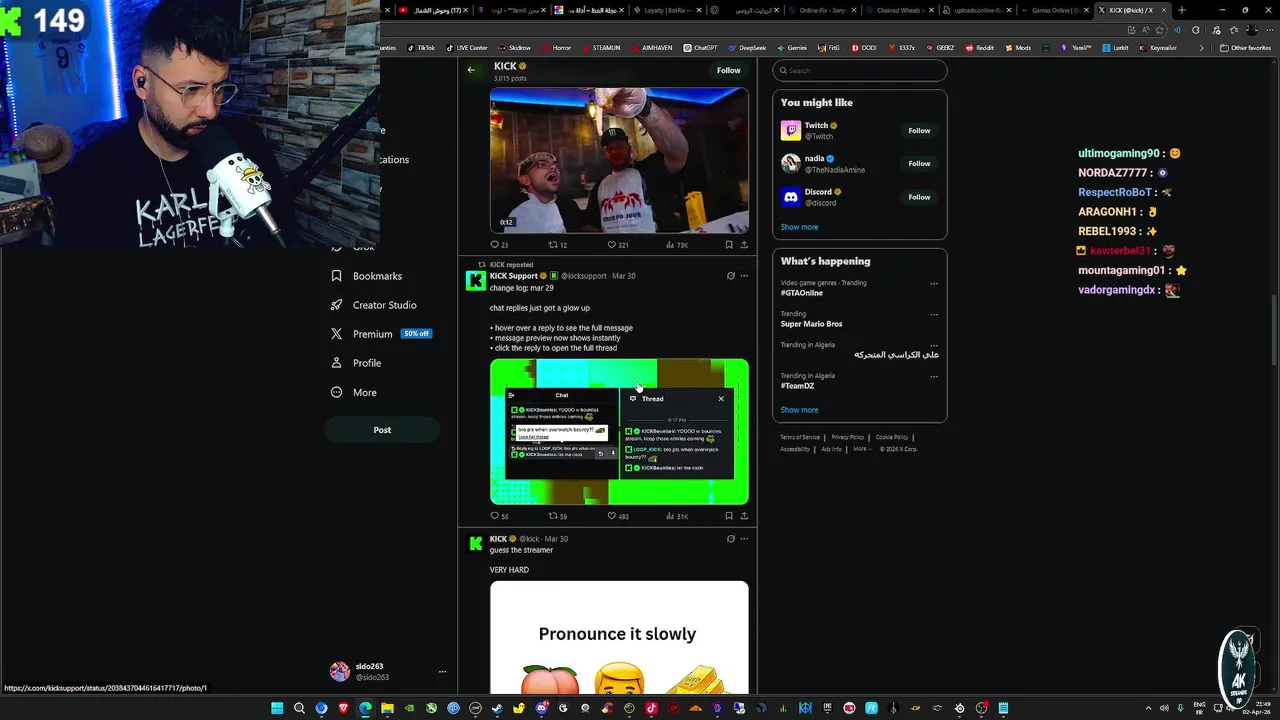Share the video post

743,245
